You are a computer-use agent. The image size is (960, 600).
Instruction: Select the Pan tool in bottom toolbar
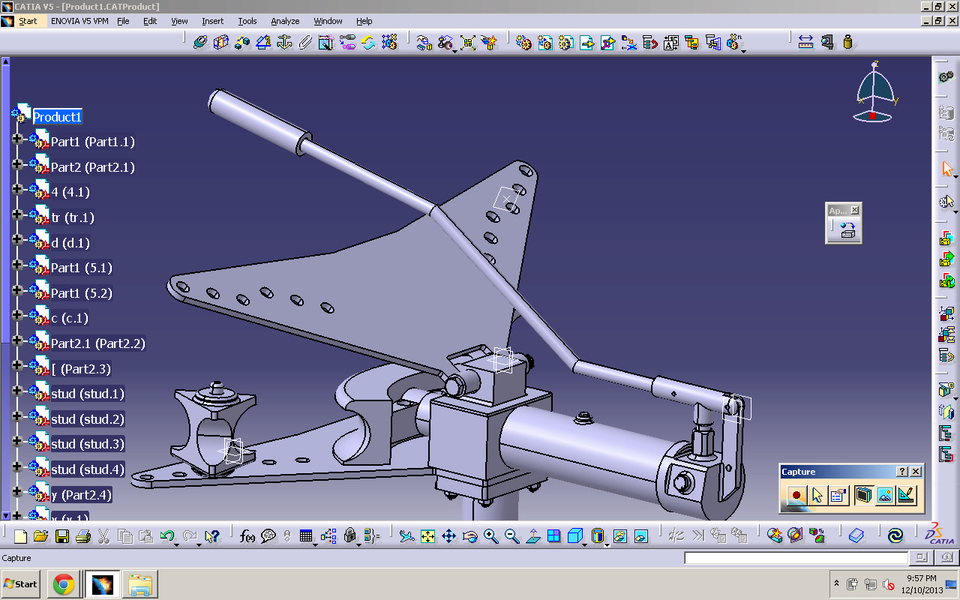click(450, 536)
